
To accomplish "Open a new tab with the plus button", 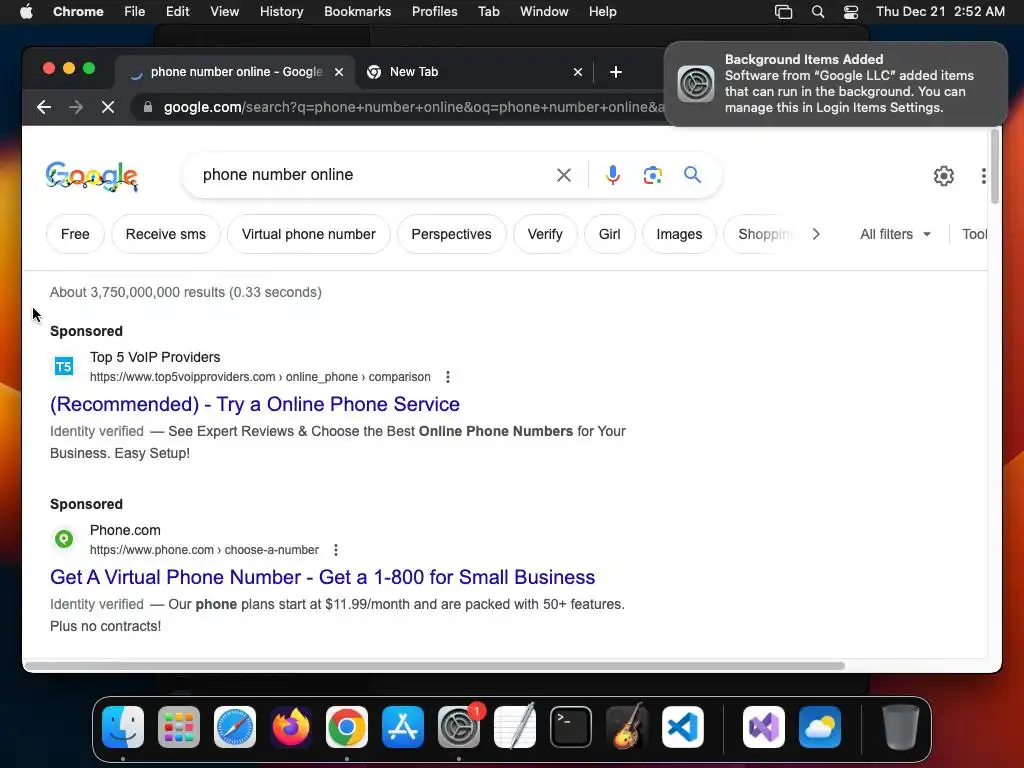I will coord(616,72).
